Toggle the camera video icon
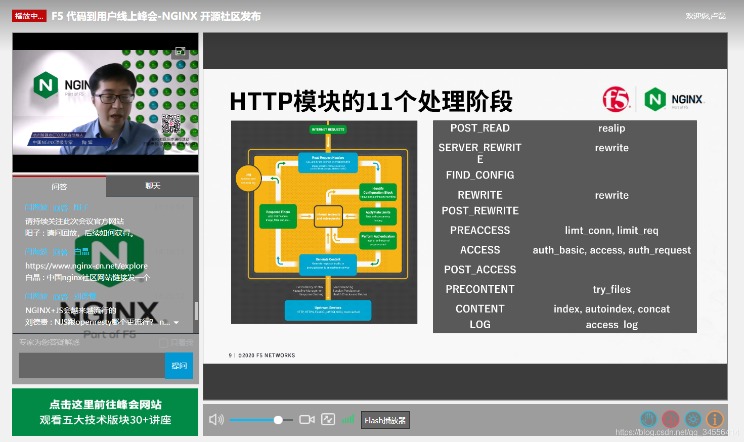Viewport: 744px width, 442px height. click(x=307, y=420)
